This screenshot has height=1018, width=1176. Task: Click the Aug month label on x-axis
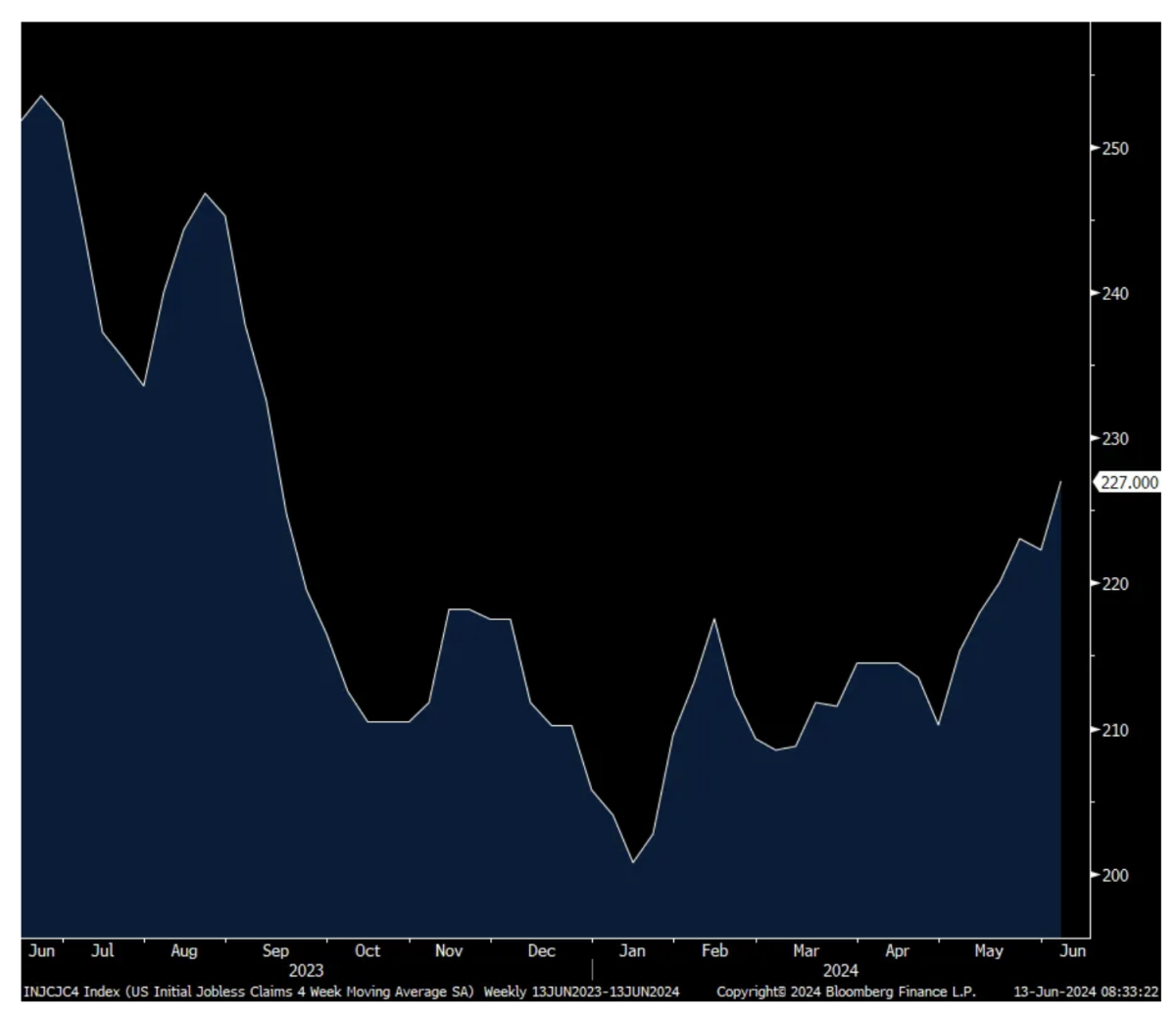[183, 950]
